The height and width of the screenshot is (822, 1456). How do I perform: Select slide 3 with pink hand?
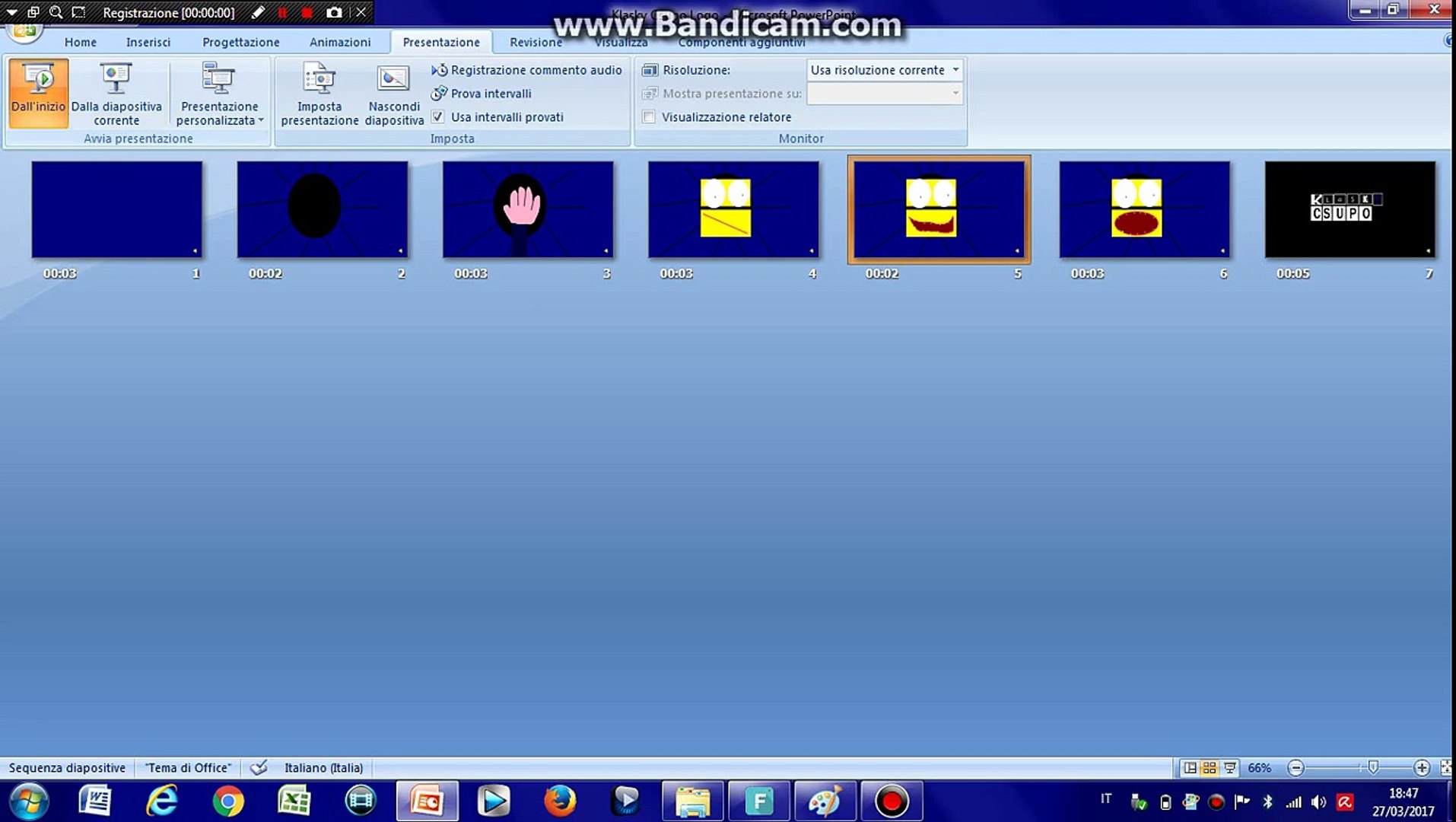pyautogui.click(x=528, y=209)
